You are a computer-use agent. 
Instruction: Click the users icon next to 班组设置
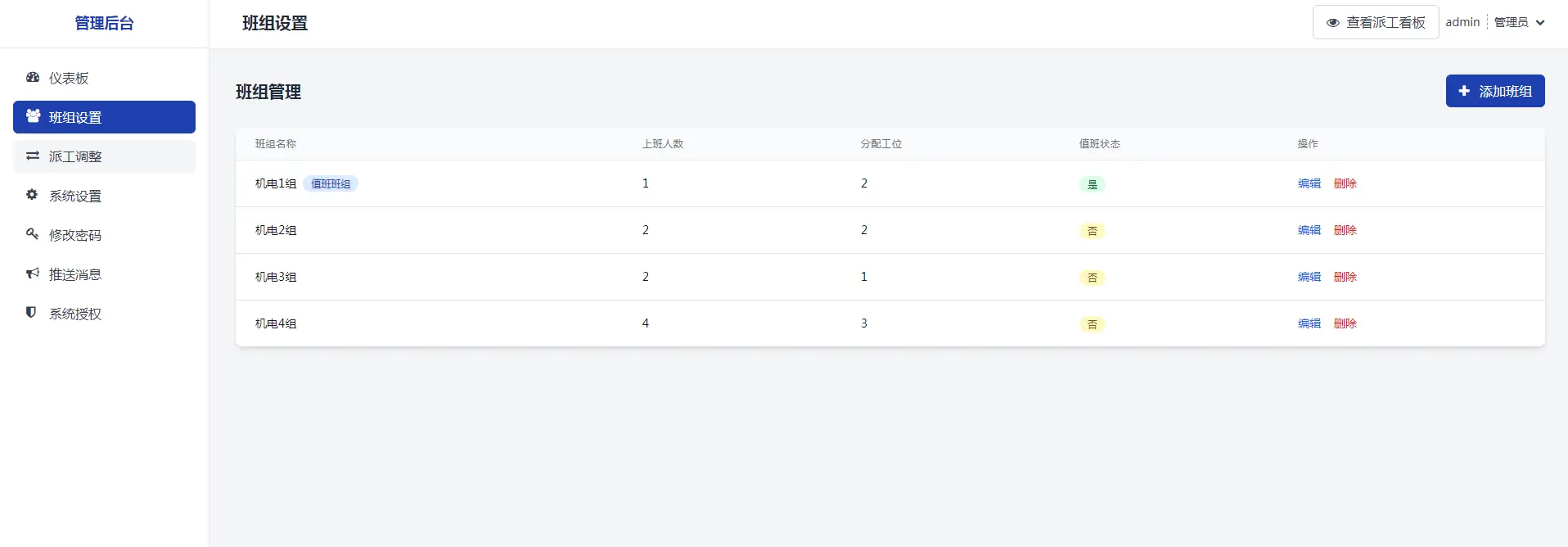pyautogui.click(x=32, y=116)
